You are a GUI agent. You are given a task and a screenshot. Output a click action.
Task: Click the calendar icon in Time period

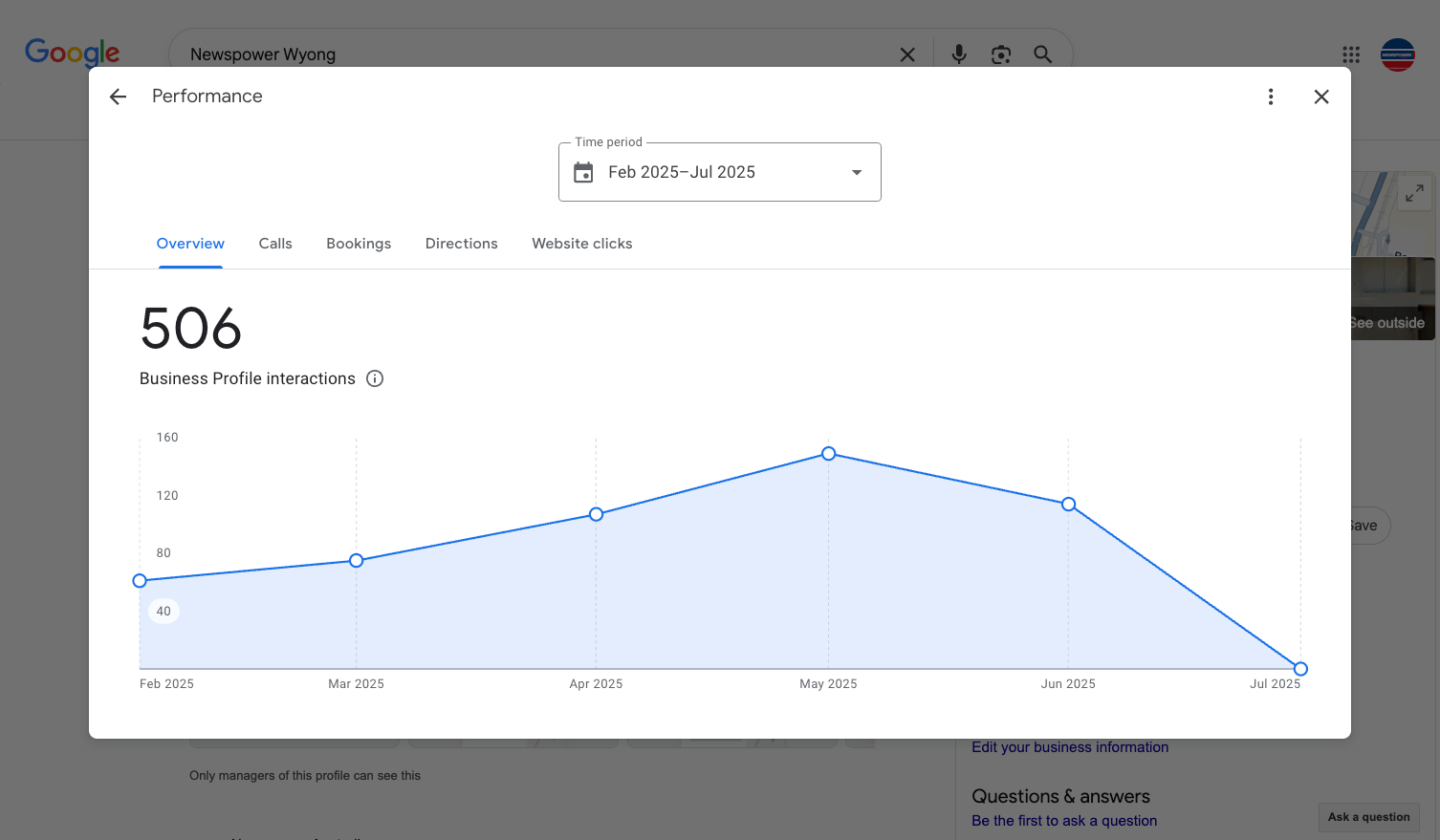(x=583, y=172)
